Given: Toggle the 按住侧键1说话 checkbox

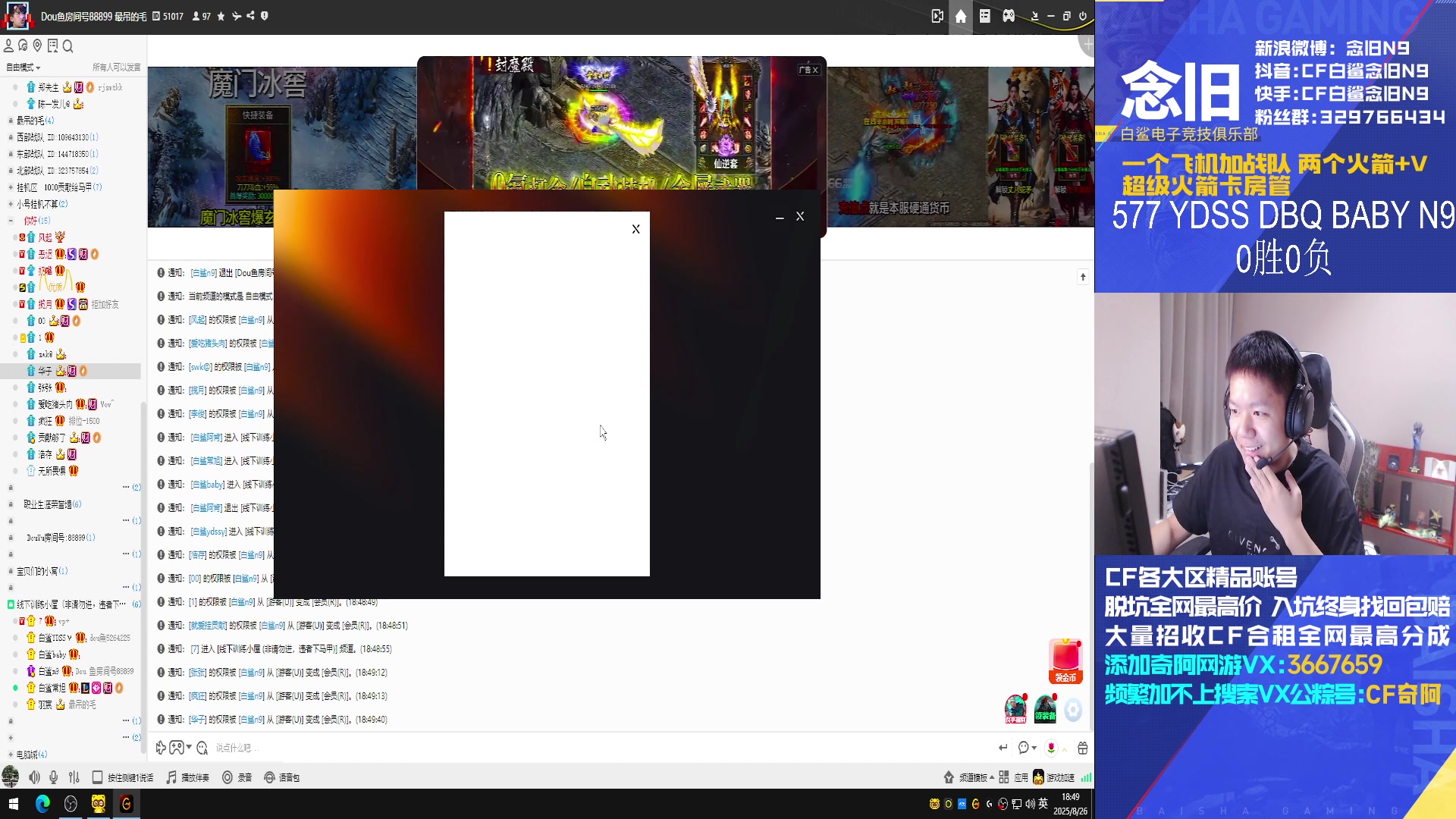Looking at the screenshot, I should pos(97,778).
